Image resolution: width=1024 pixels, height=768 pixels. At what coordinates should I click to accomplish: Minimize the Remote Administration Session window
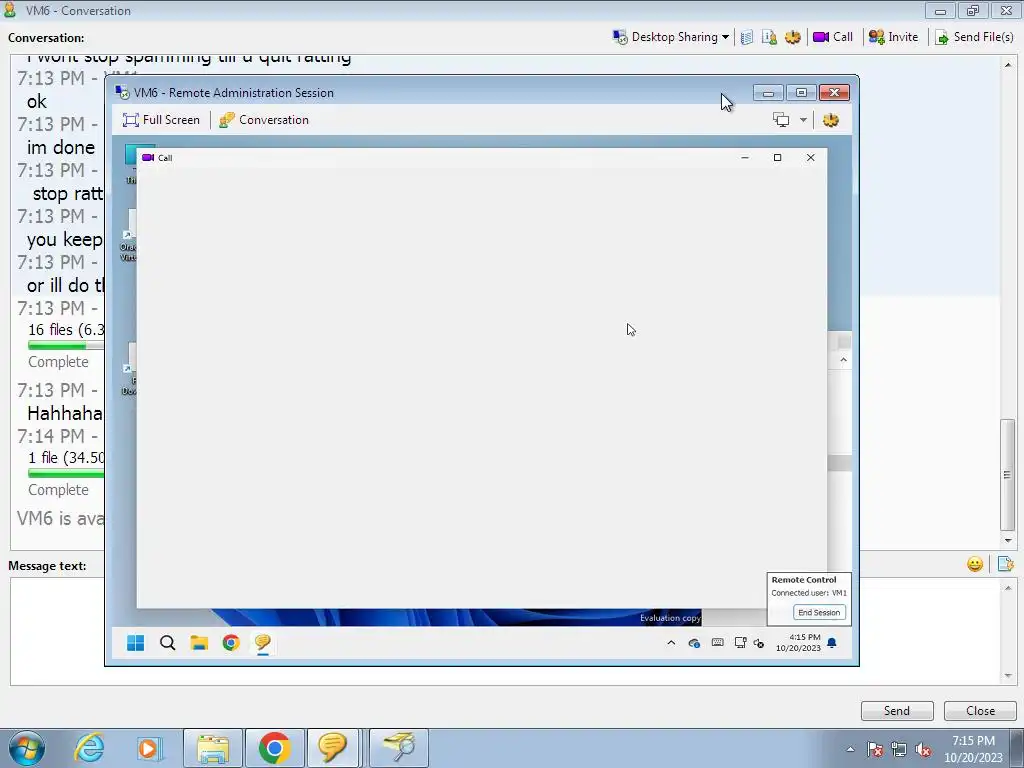click(768, 93)
